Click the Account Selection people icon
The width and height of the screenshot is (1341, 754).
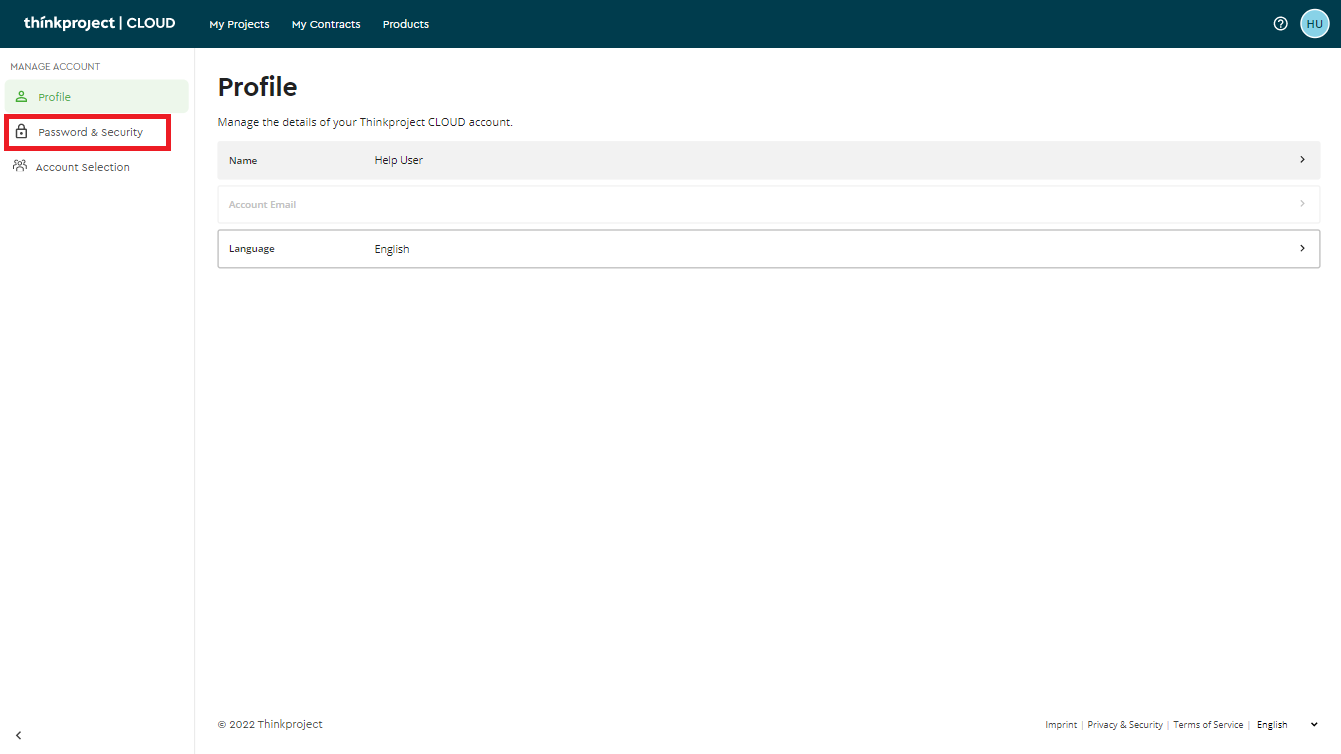tap(19, 167)
